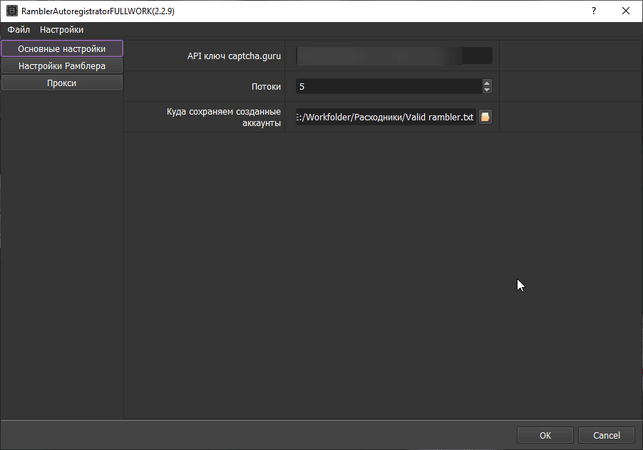This screenshot has width=643, height=450.
Task: Click the Valid rambler.txt save path field
Action: pos(385,117)
